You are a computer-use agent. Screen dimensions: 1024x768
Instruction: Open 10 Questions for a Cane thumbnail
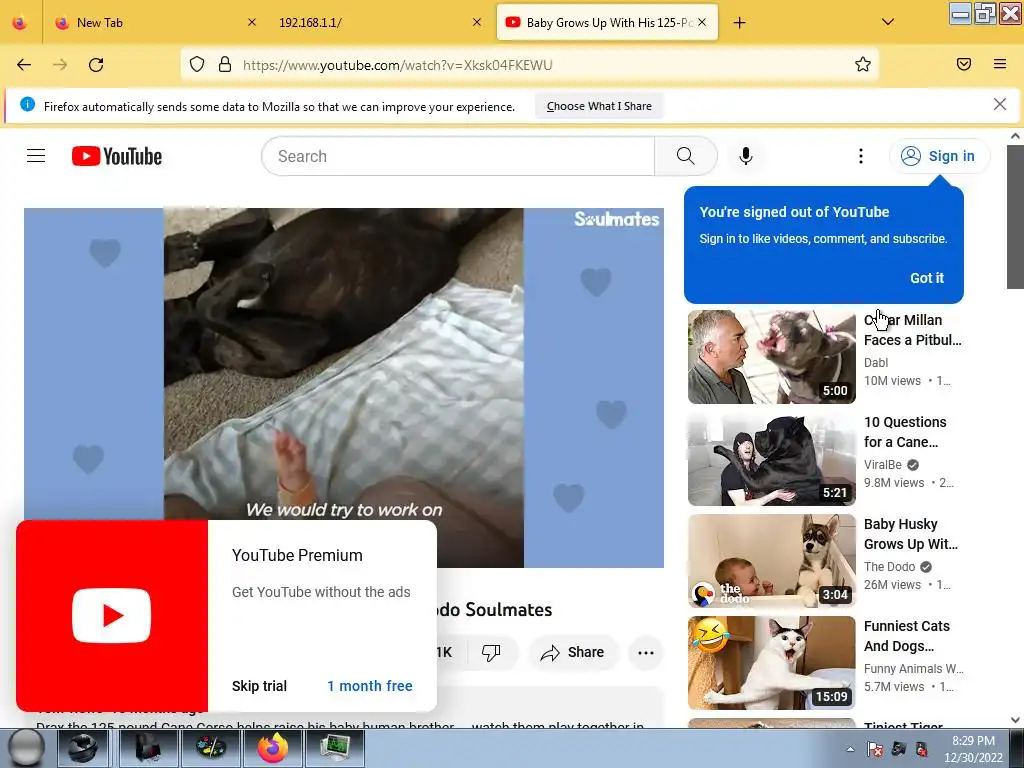click(771, 458)
